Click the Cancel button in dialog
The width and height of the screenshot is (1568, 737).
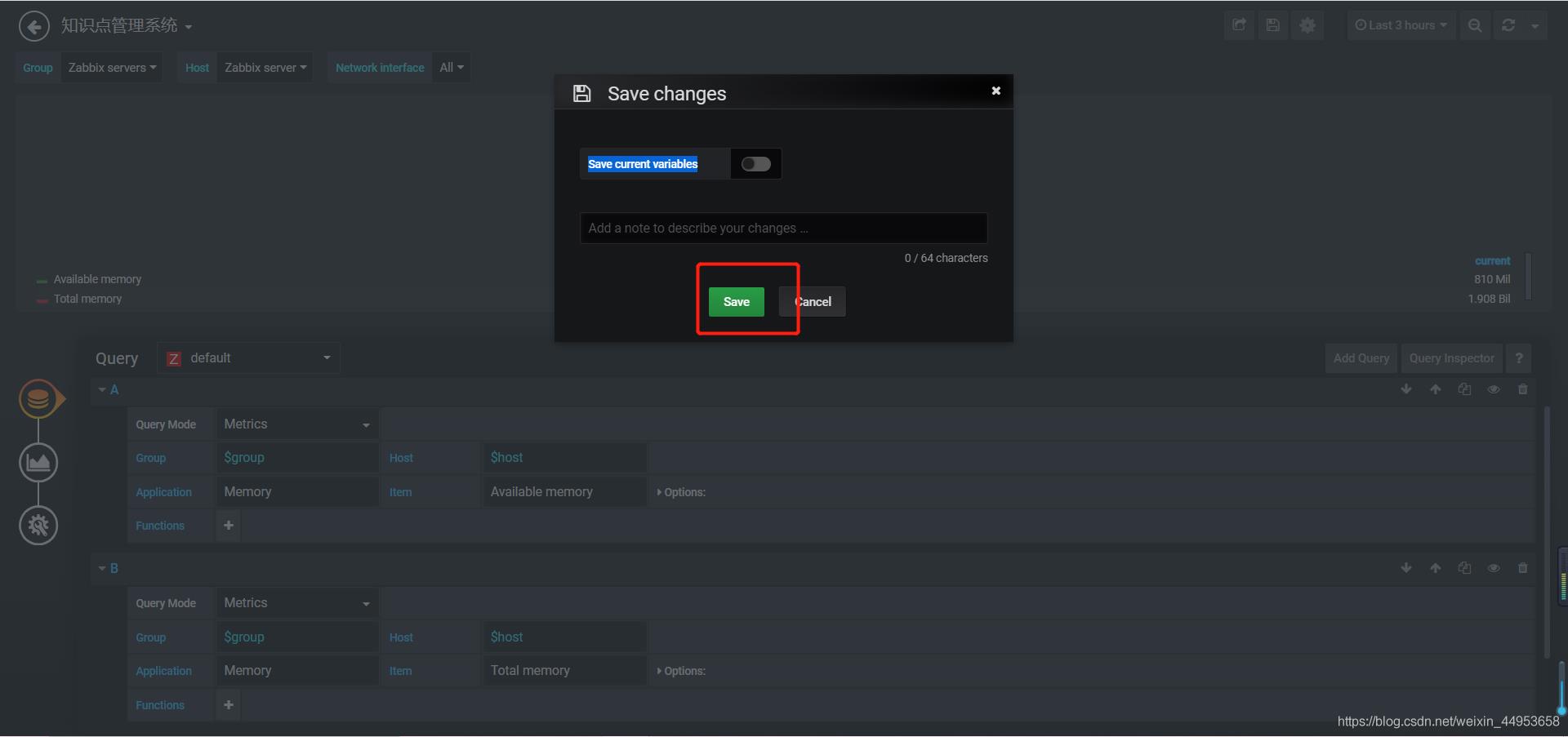click(813, 302)
